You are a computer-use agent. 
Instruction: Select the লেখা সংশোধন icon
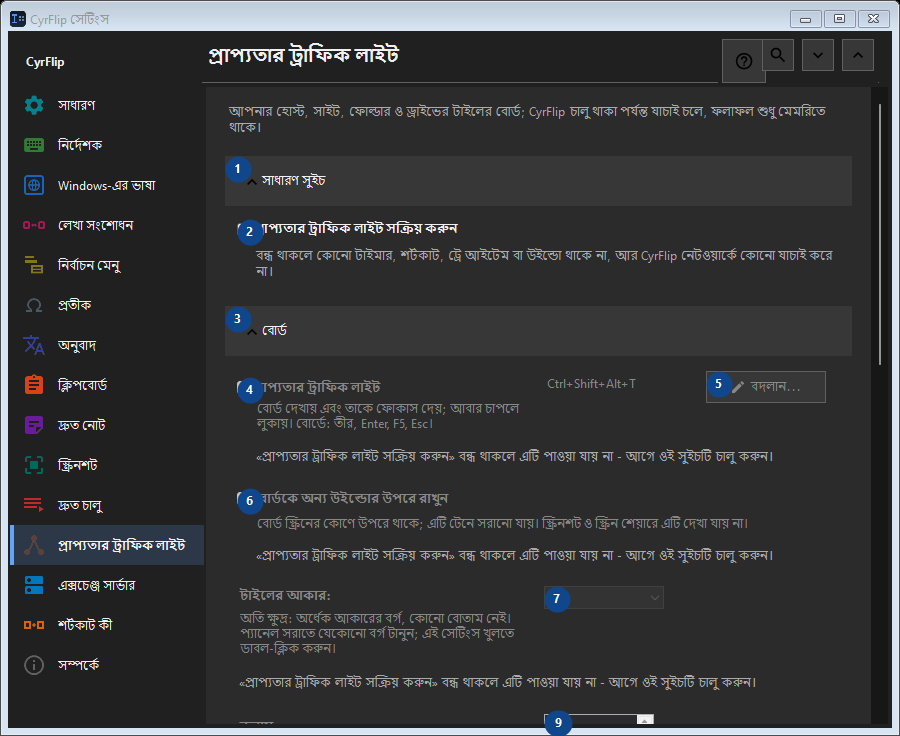coord(34,225)
